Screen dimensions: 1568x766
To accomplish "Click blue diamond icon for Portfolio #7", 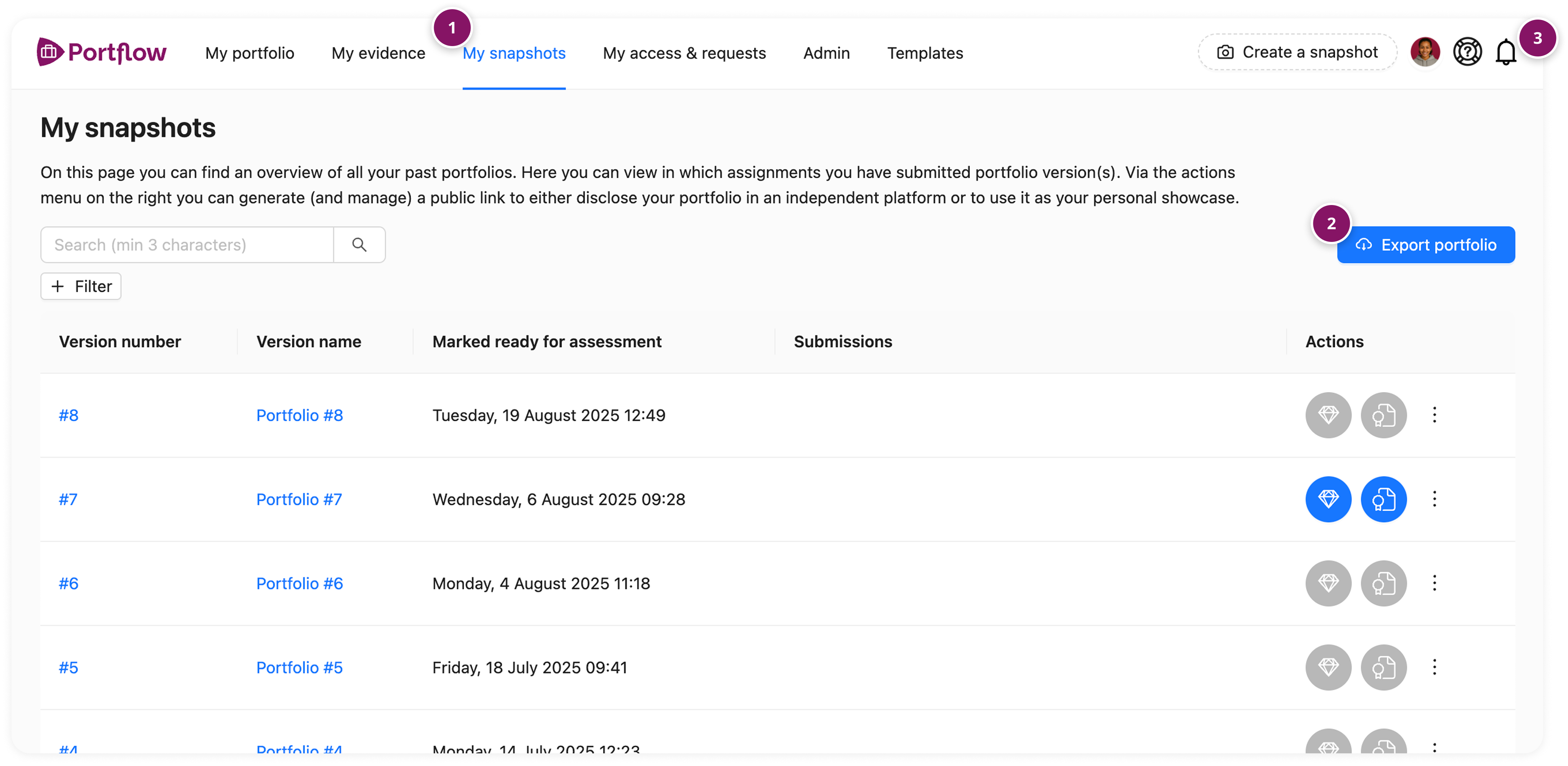I will tap(1328, 500).
